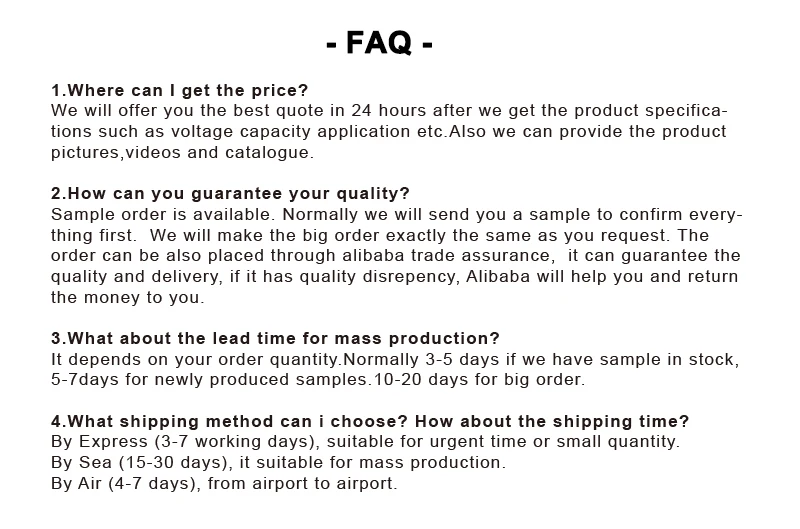Image resolution: width=800 pixels, height=529 pixels.
Task: Click the question about shipping method and time
Action: (370, 421)
